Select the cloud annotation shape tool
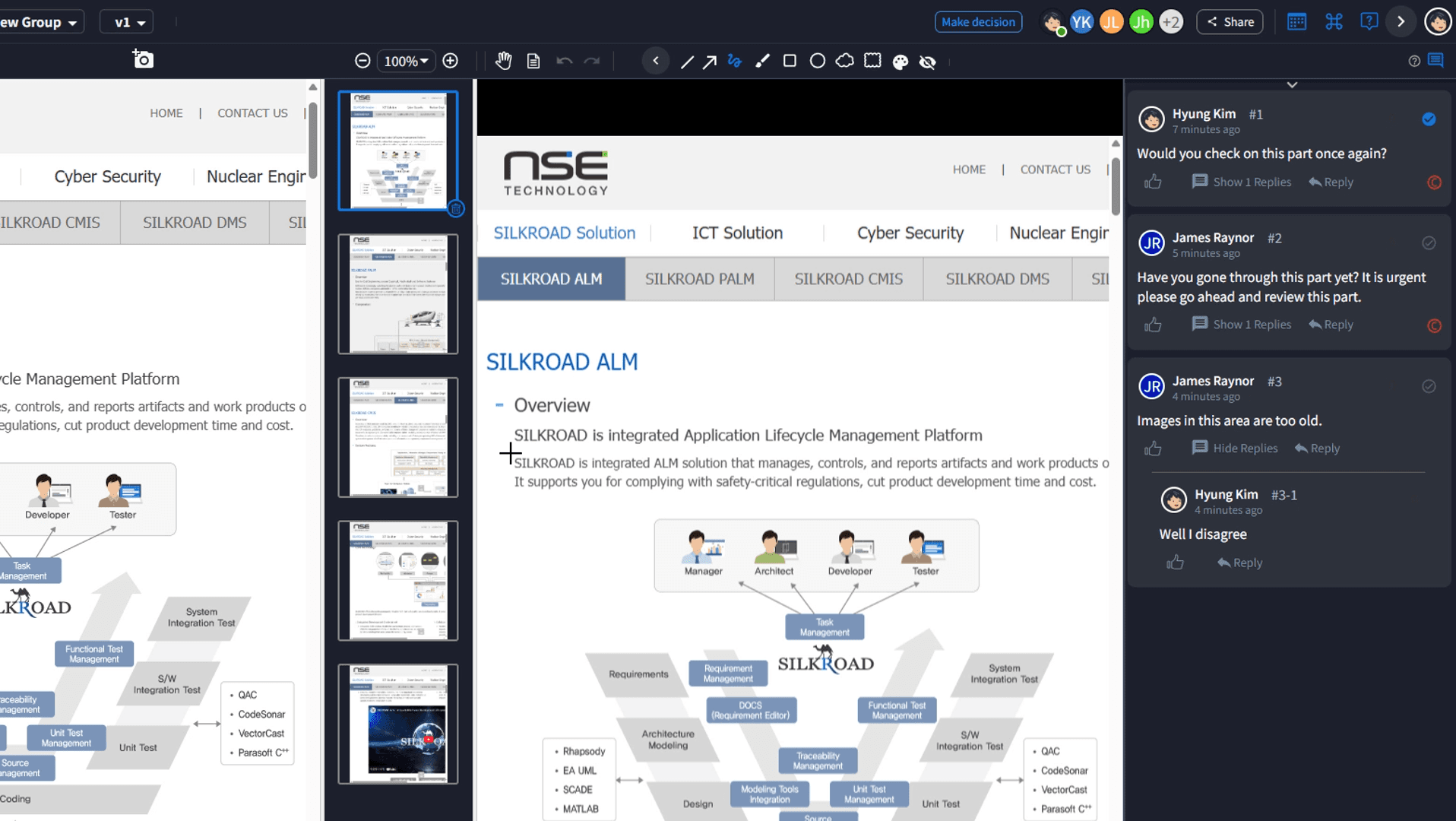Image resolution: width=1456 pixels, height=821 pixels. point(846,61)
